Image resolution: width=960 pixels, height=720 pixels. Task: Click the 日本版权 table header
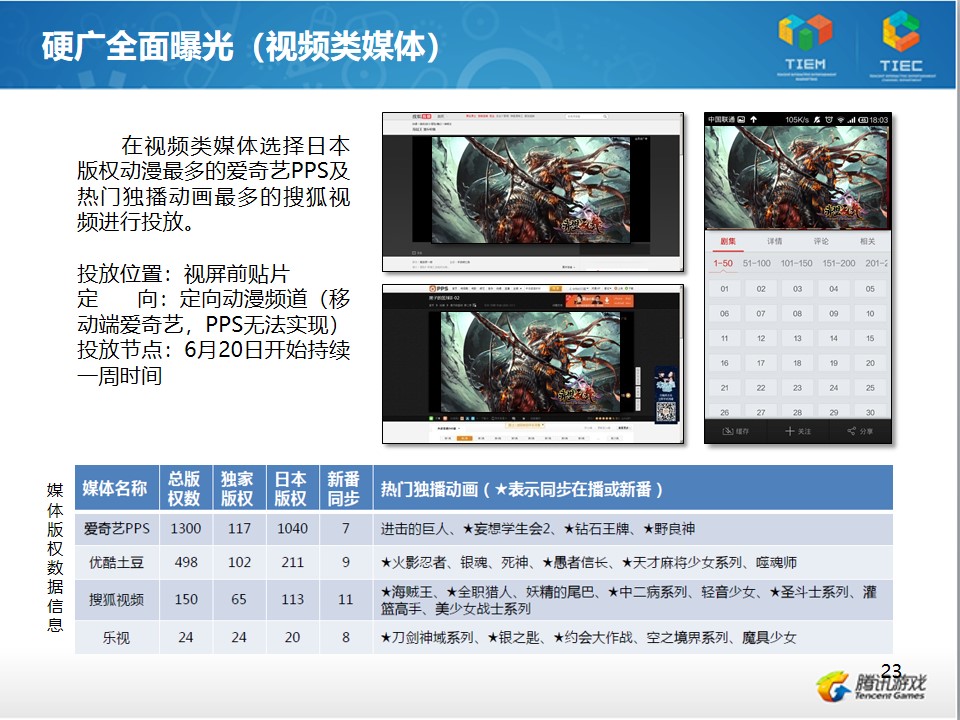pos(292,488)
